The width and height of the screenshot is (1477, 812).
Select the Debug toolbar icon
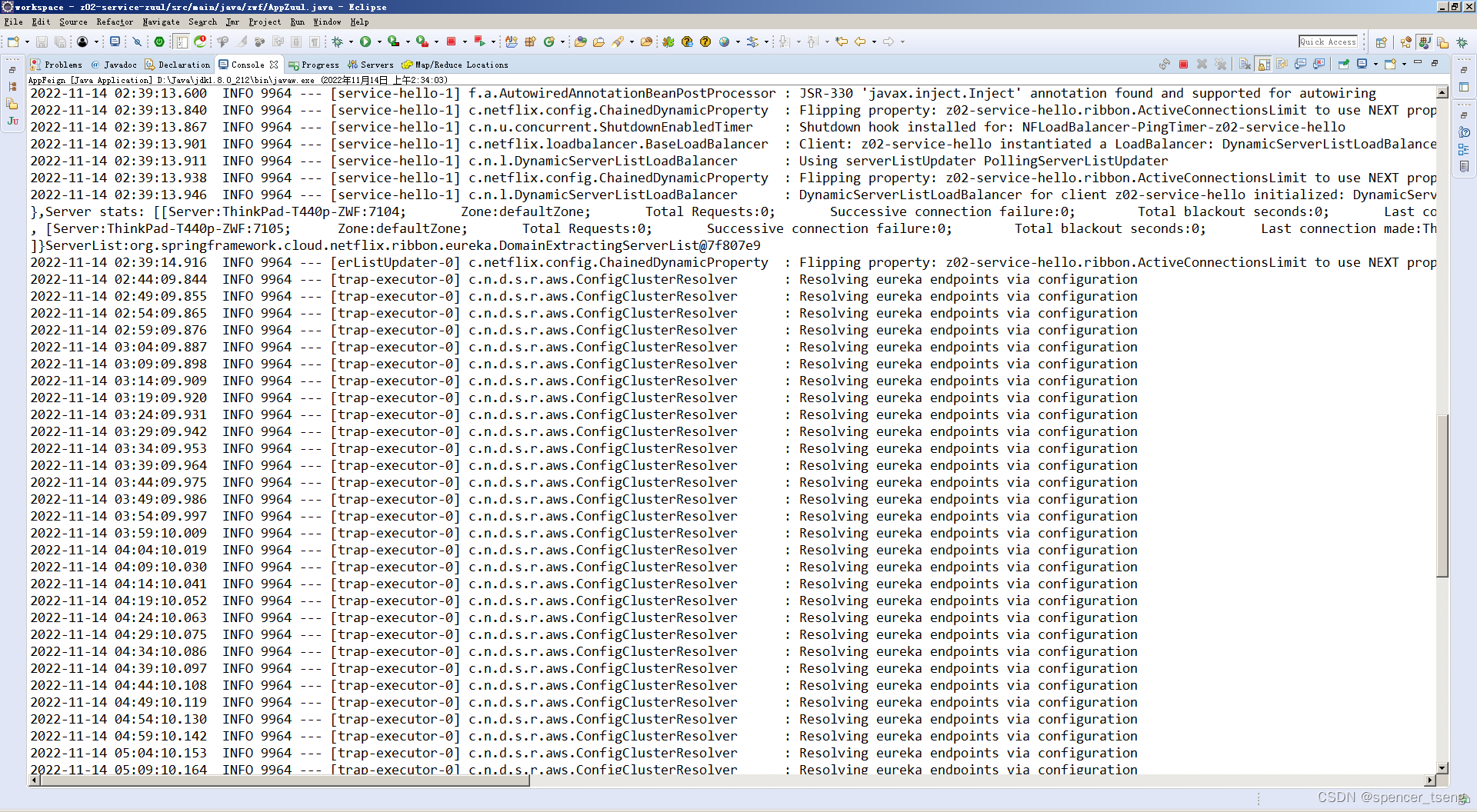click(338, 42)
